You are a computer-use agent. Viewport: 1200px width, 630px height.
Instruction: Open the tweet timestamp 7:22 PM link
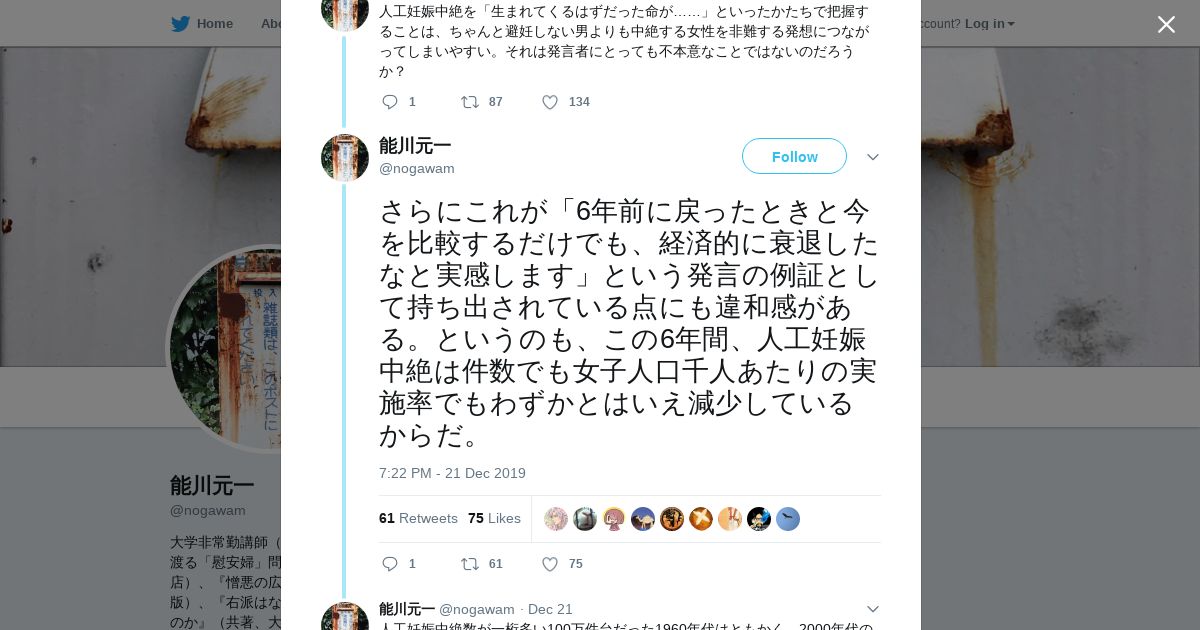click(x=452, y=473)
